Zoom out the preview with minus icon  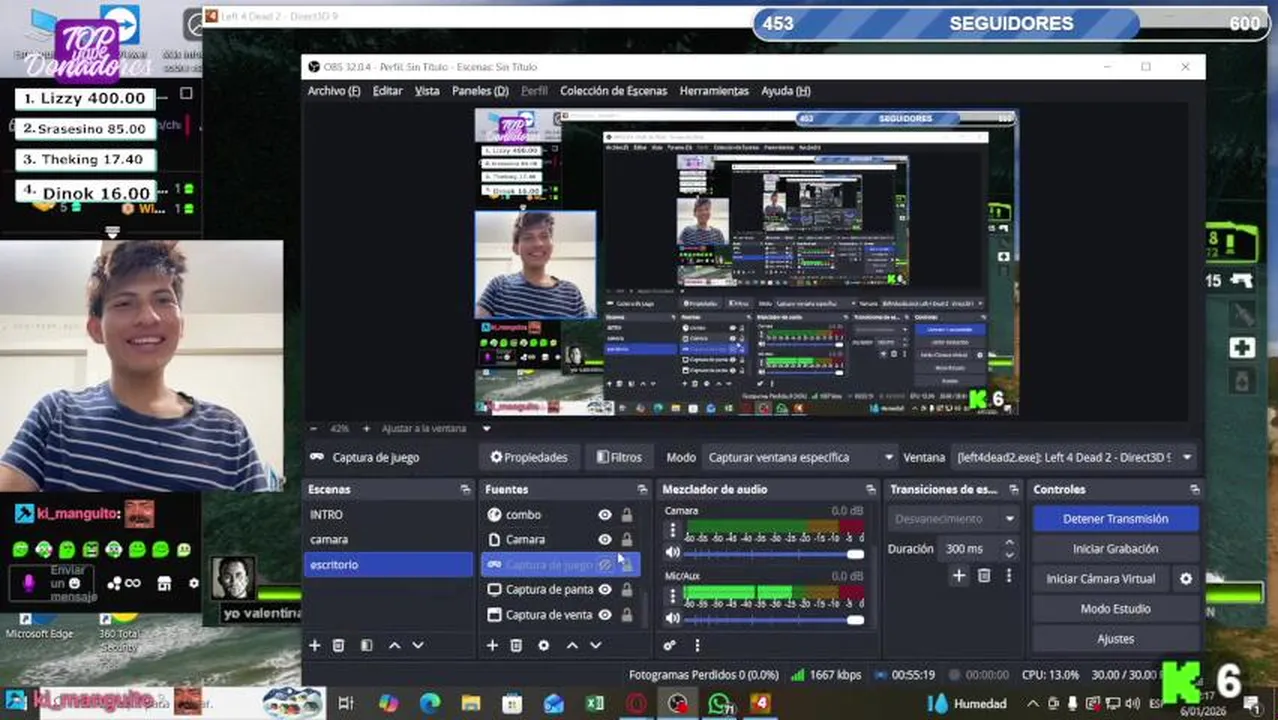315,429
